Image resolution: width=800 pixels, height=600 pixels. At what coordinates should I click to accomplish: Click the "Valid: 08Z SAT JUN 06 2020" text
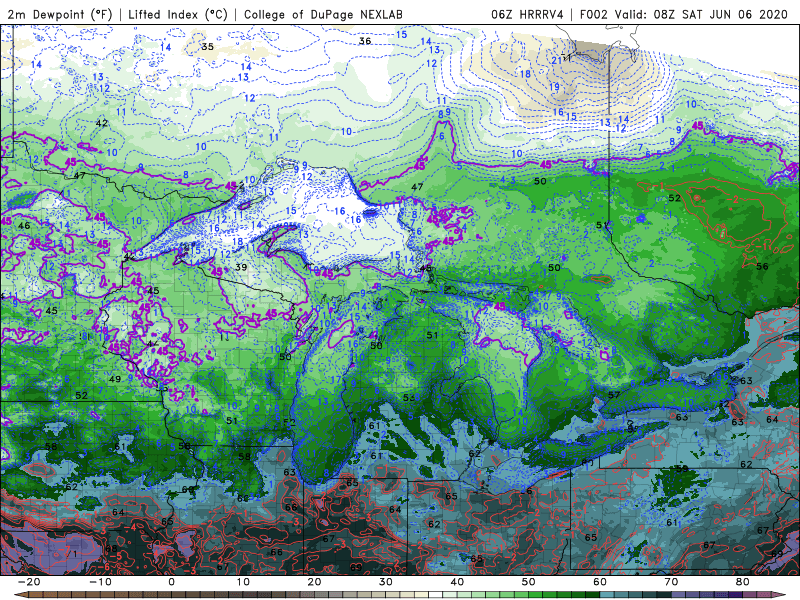point(702,14)
